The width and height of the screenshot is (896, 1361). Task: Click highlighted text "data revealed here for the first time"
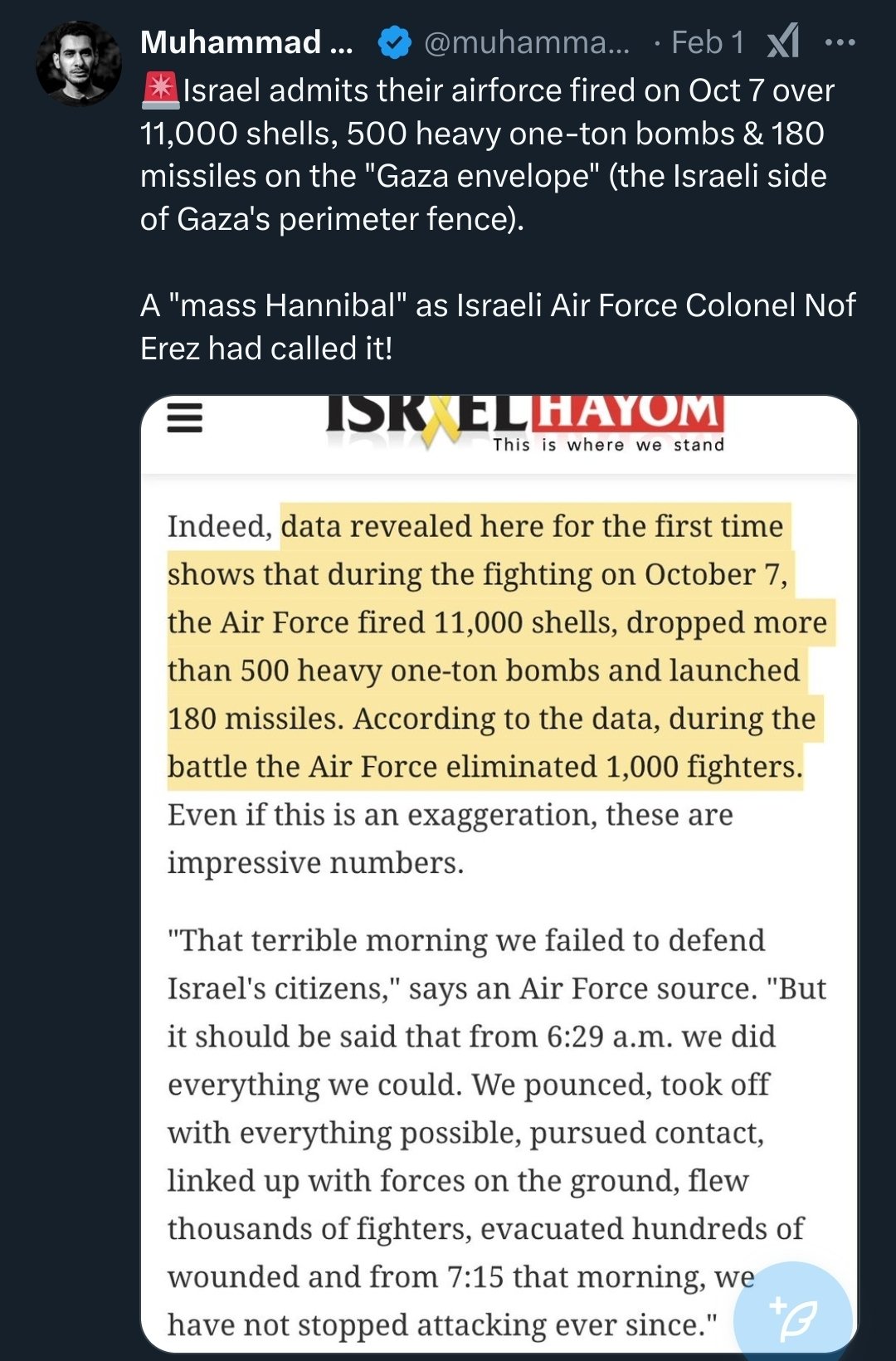click(532, 526)
